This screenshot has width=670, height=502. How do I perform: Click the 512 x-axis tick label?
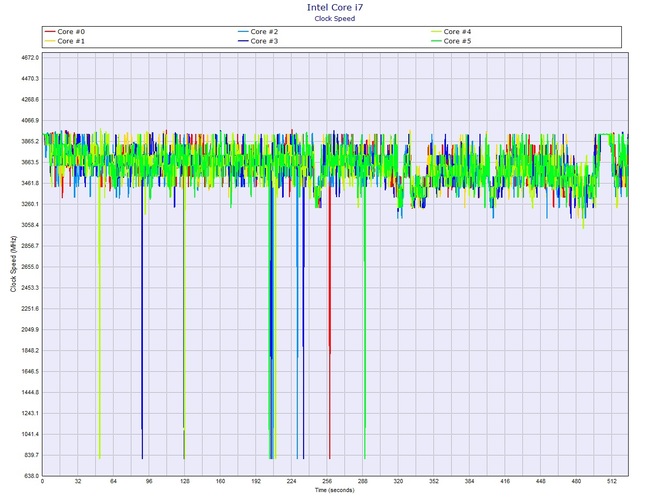pyautogui.click(x=612, y=481)
